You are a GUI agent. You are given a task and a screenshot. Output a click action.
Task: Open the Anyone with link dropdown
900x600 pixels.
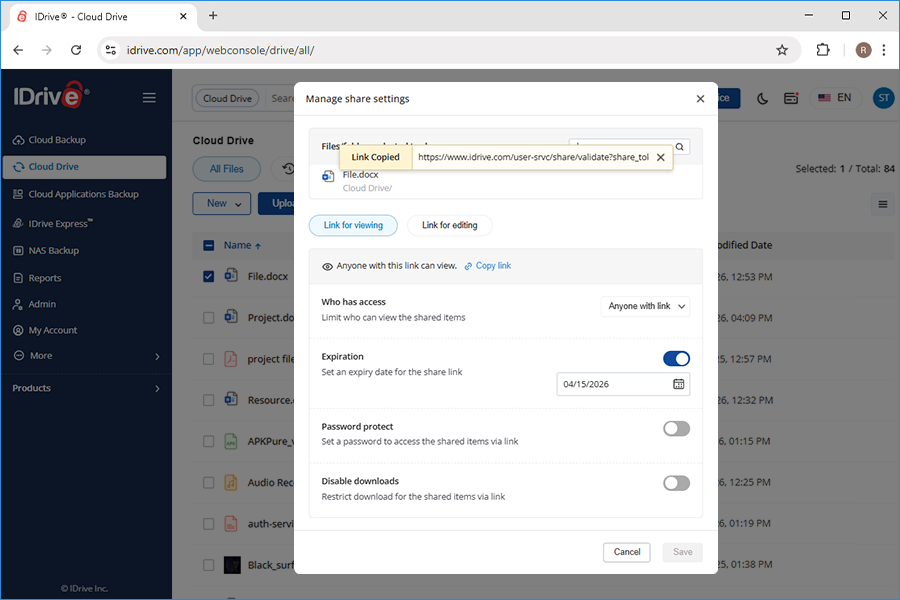(x=645, y=306)
